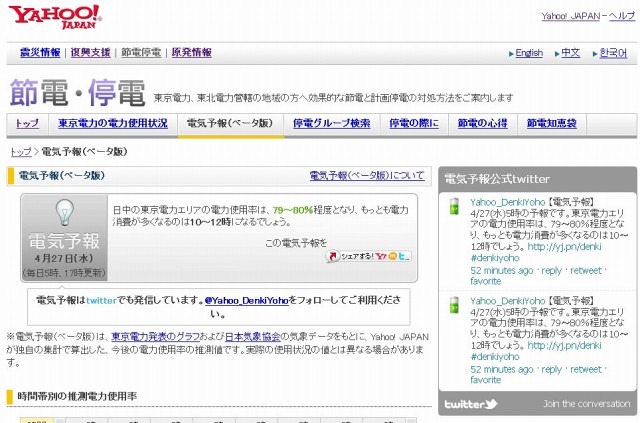Viewport: 640px width, 423px height.
Task: Select the 停電グループ検索 tab
Action: [332, 123]
